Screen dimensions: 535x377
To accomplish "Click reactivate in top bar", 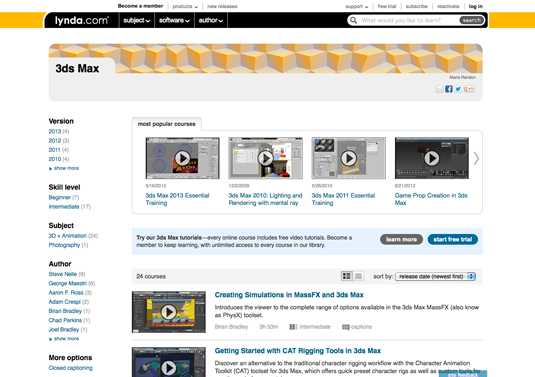I will (x=448, y=6).
